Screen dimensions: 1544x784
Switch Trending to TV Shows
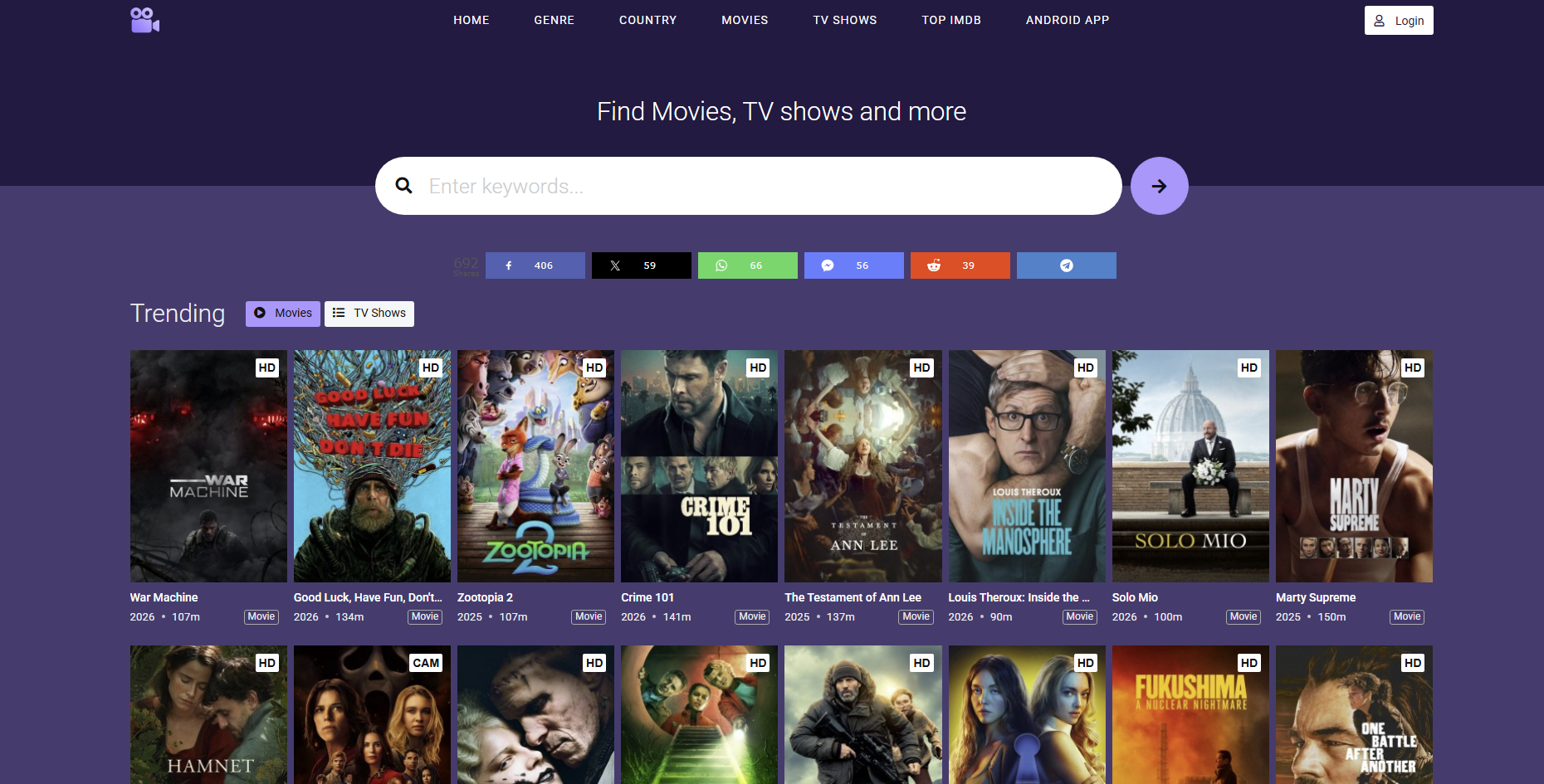(369, 314)
